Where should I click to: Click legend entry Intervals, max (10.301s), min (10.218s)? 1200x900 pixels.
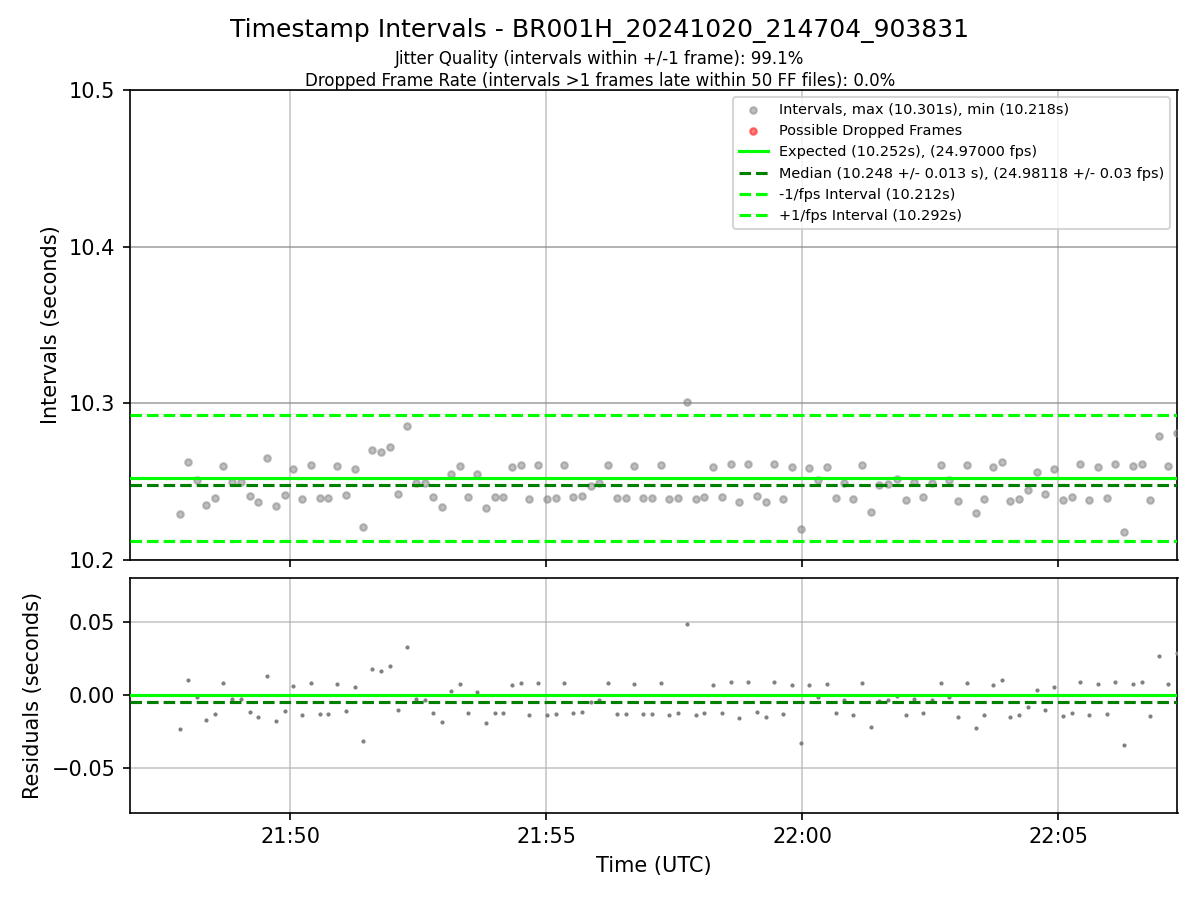pyautogui.click(x=924, y=109)
